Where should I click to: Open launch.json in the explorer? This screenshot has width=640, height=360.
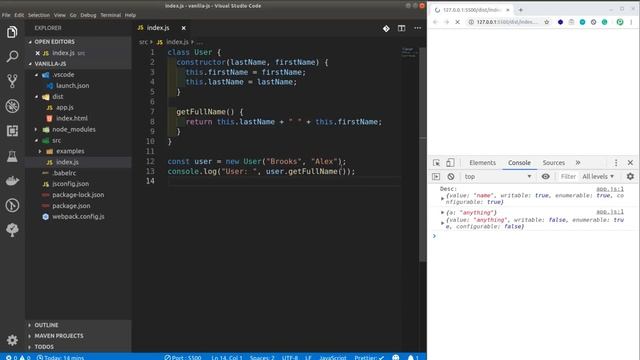pyautogui.click(x=72, y=86)
